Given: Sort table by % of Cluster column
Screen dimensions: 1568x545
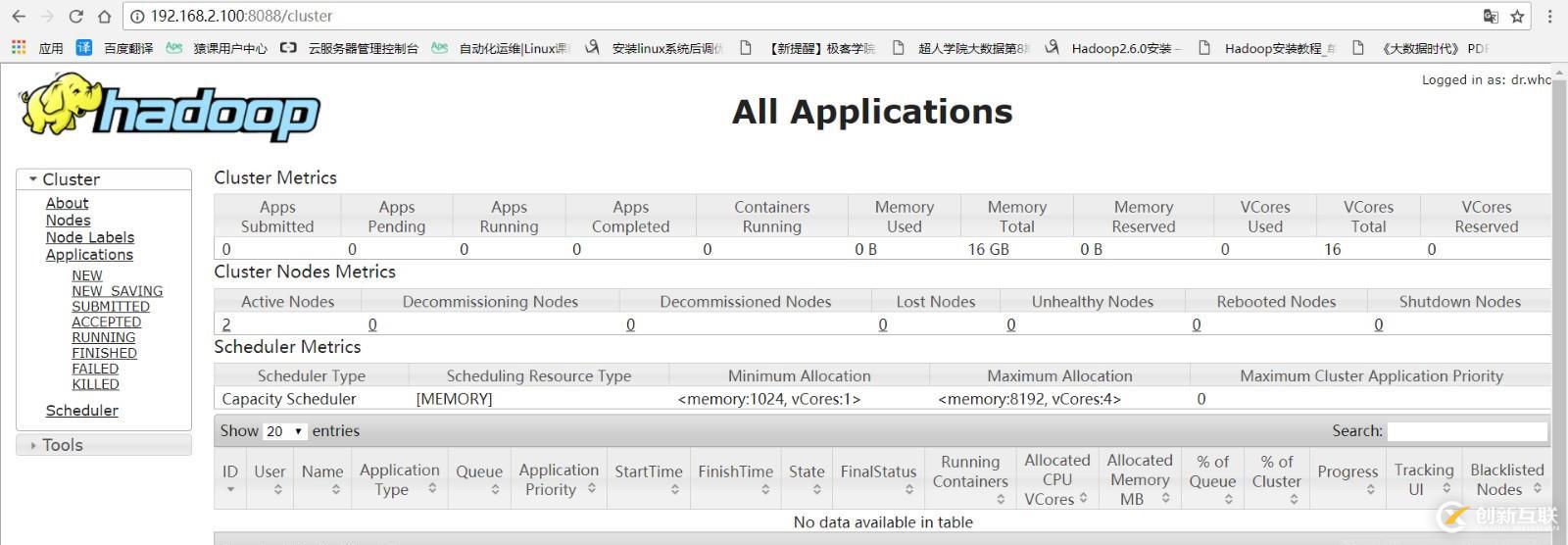Looking at the screenshot, I should (x=1277, y=479).
